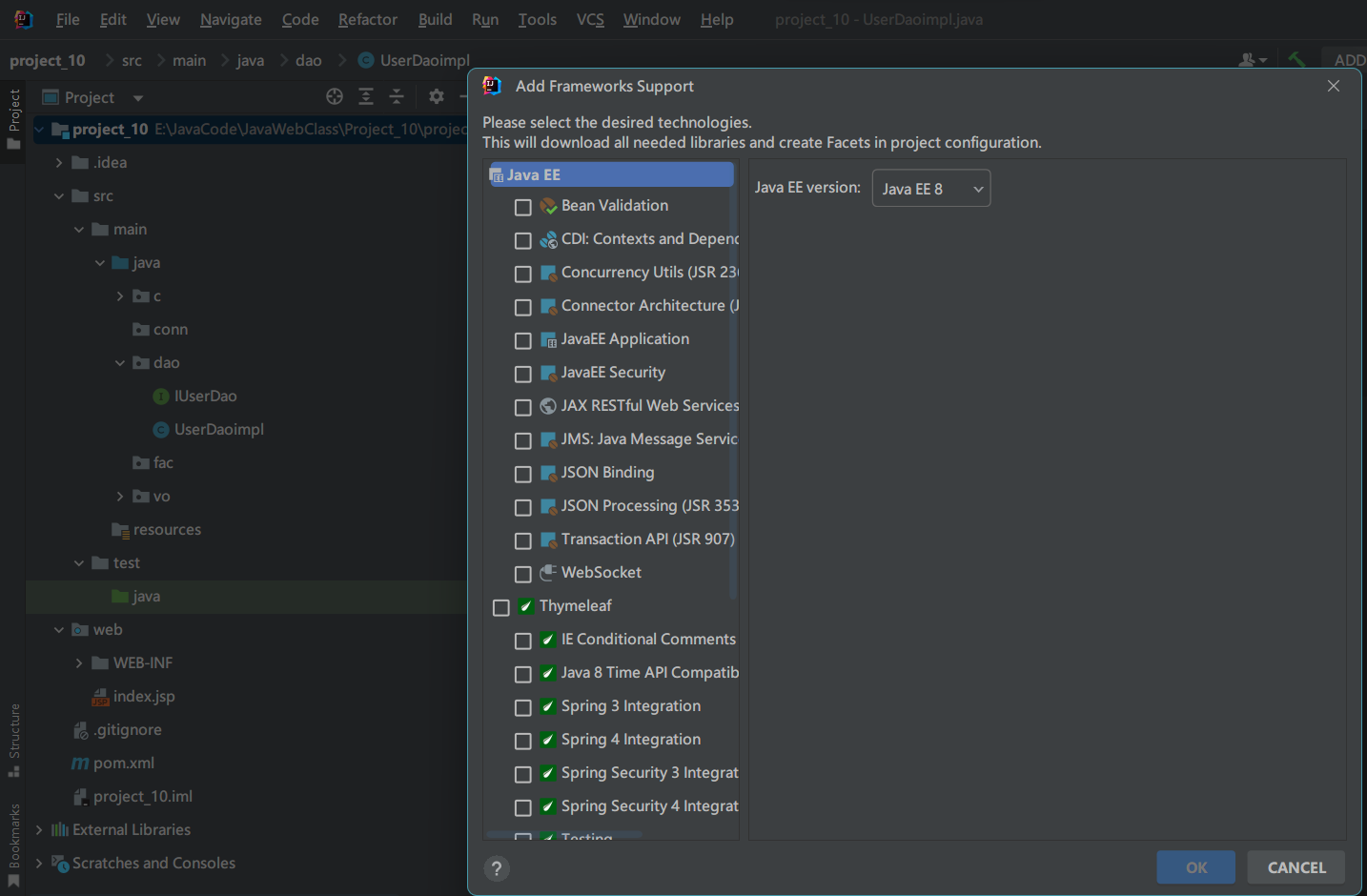Tick JavaEE Security checkbox
The height and width of the screenshot is (896, 1367).
[x=522, y=374]
